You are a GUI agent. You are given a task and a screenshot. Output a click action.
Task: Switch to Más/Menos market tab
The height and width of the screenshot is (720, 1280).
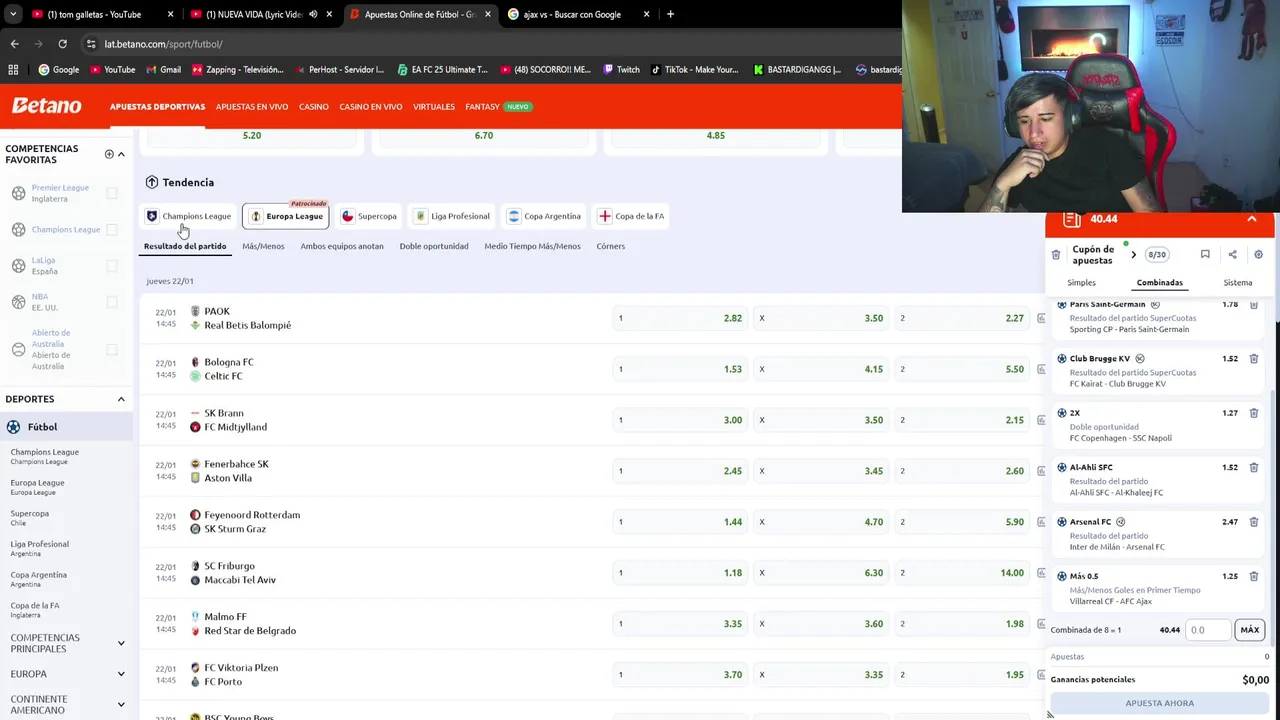[x=263, y=246]
